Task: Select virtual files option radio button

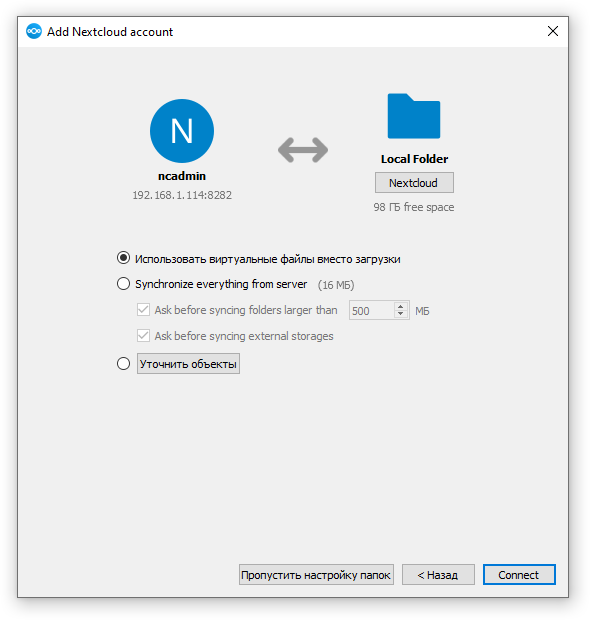Action: tap(123, 258)
